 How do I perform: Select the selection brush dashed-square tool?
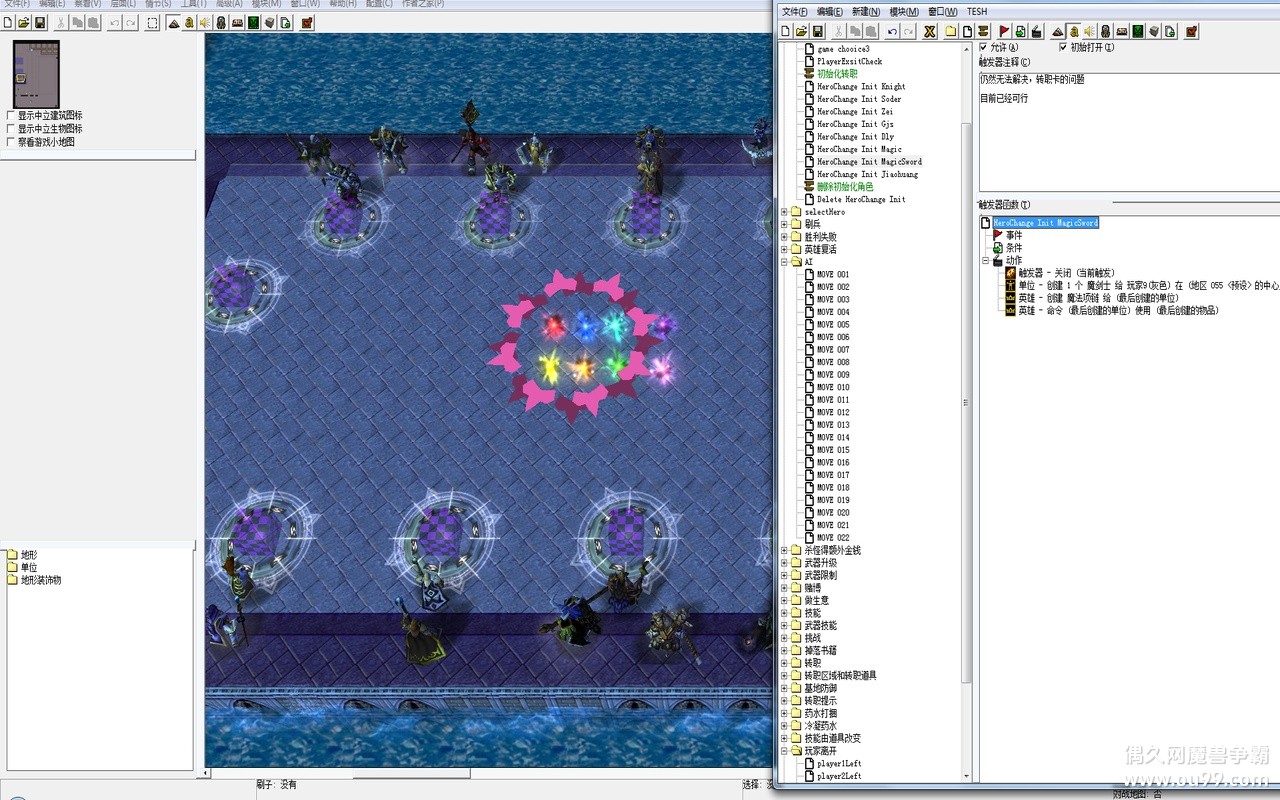(152, 22)
